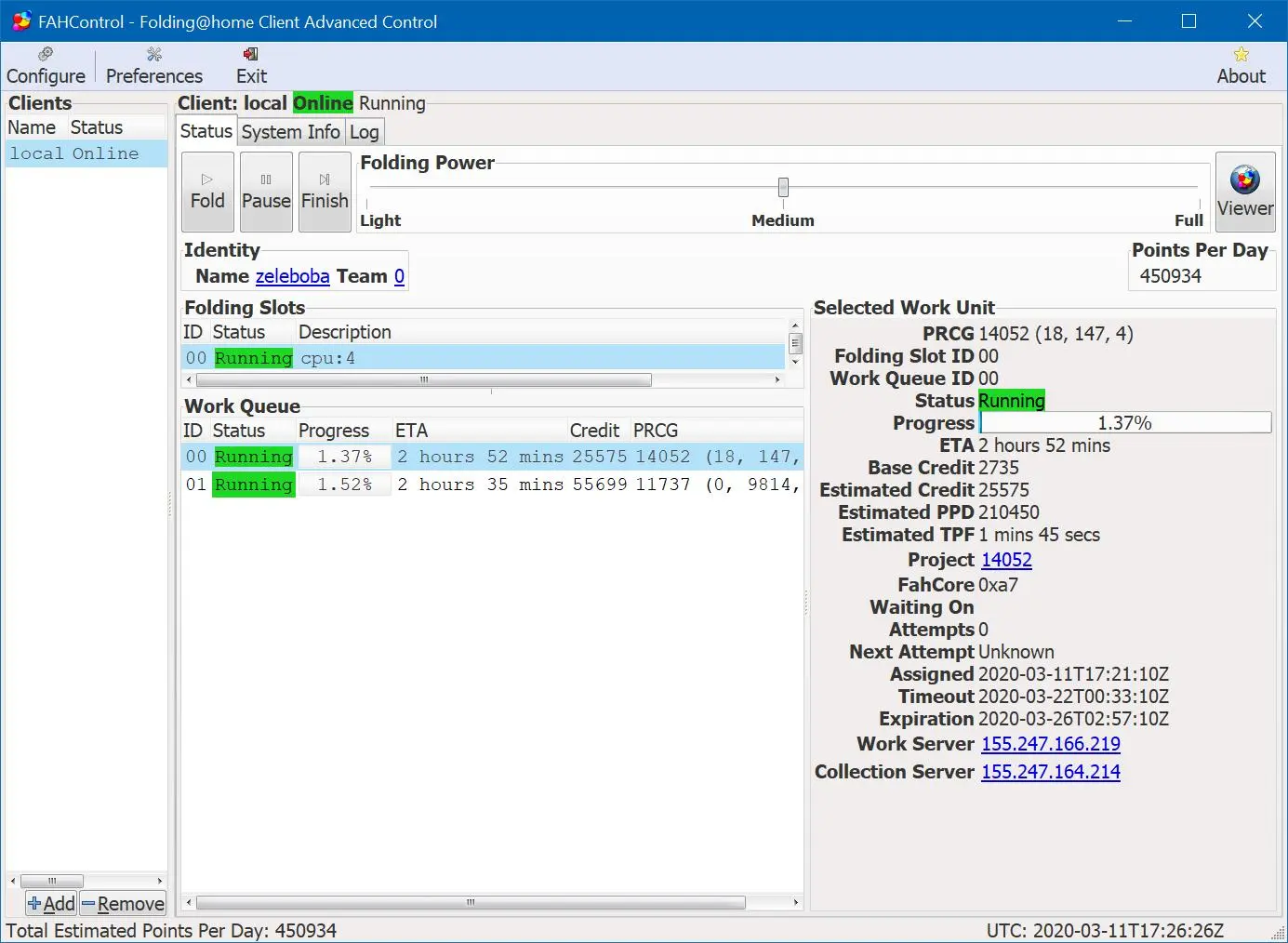
Task: Click the Folding Slots vertical scrollbar
Action: [x=795, y=343]
